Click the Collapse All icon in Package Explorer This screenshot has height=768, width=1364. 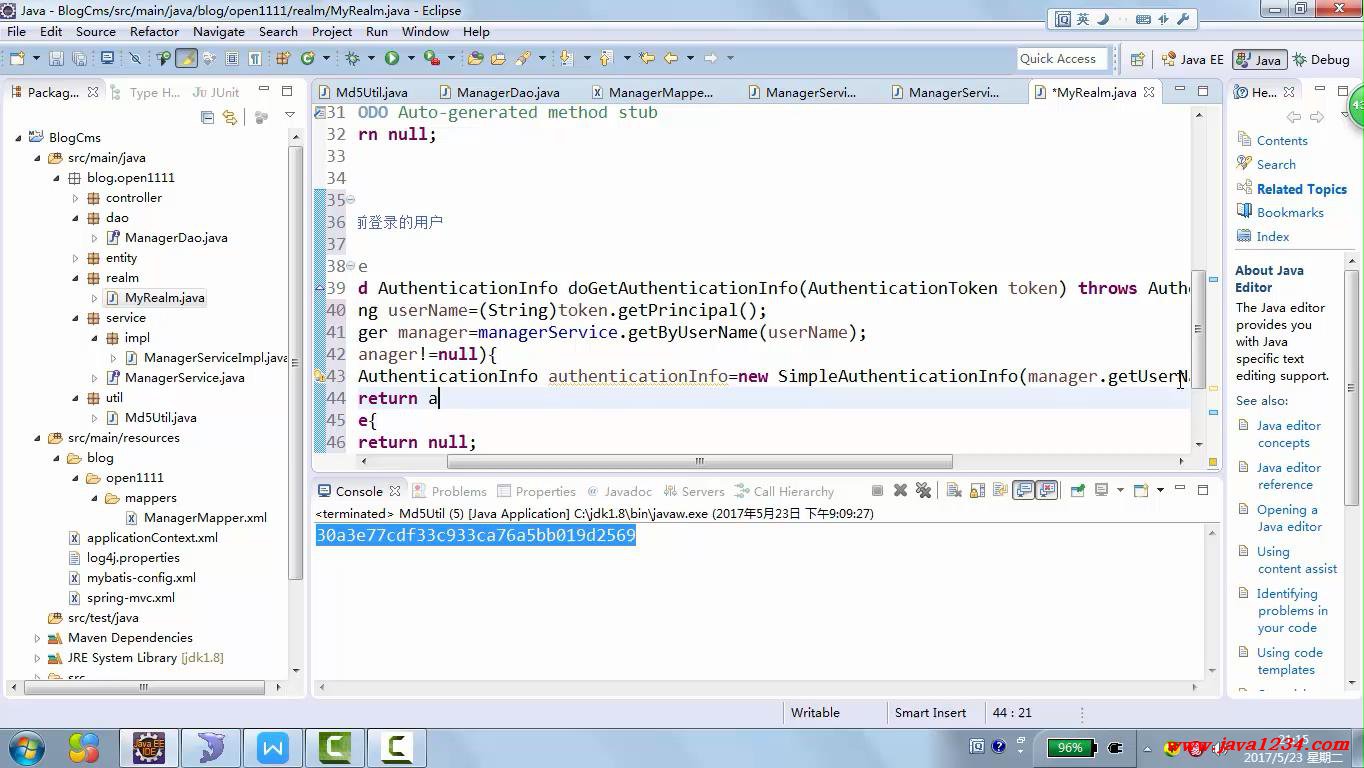click(207, 117)
